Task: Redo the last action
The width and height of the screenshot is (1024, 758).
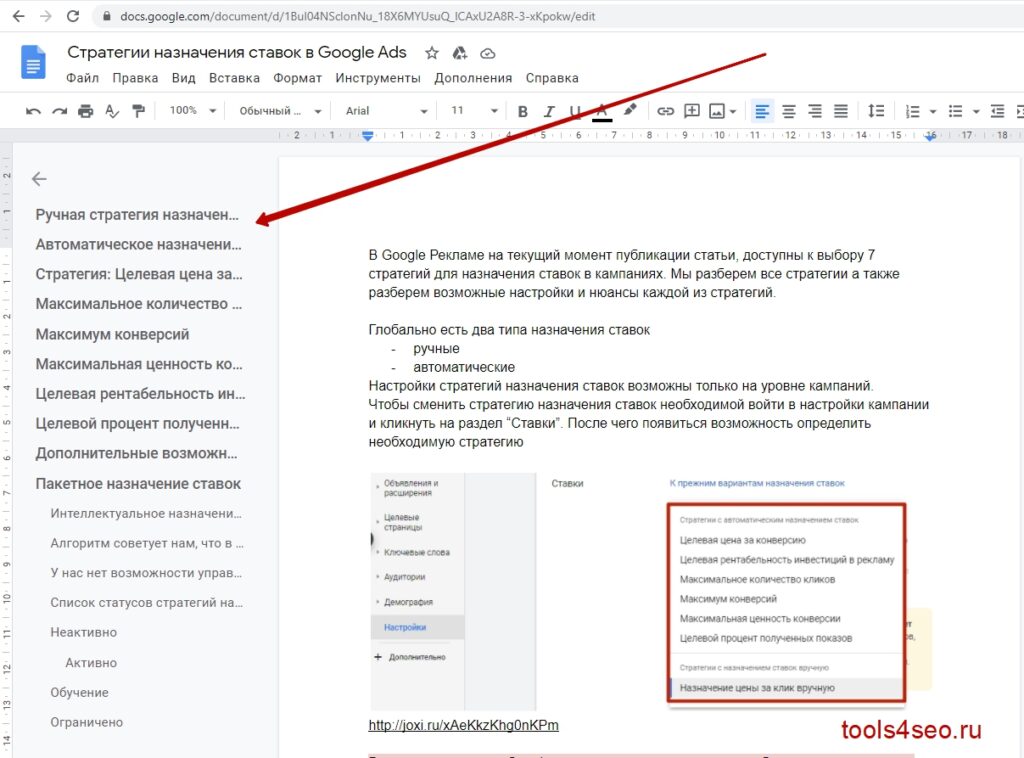Action: [x=59, y=112]
